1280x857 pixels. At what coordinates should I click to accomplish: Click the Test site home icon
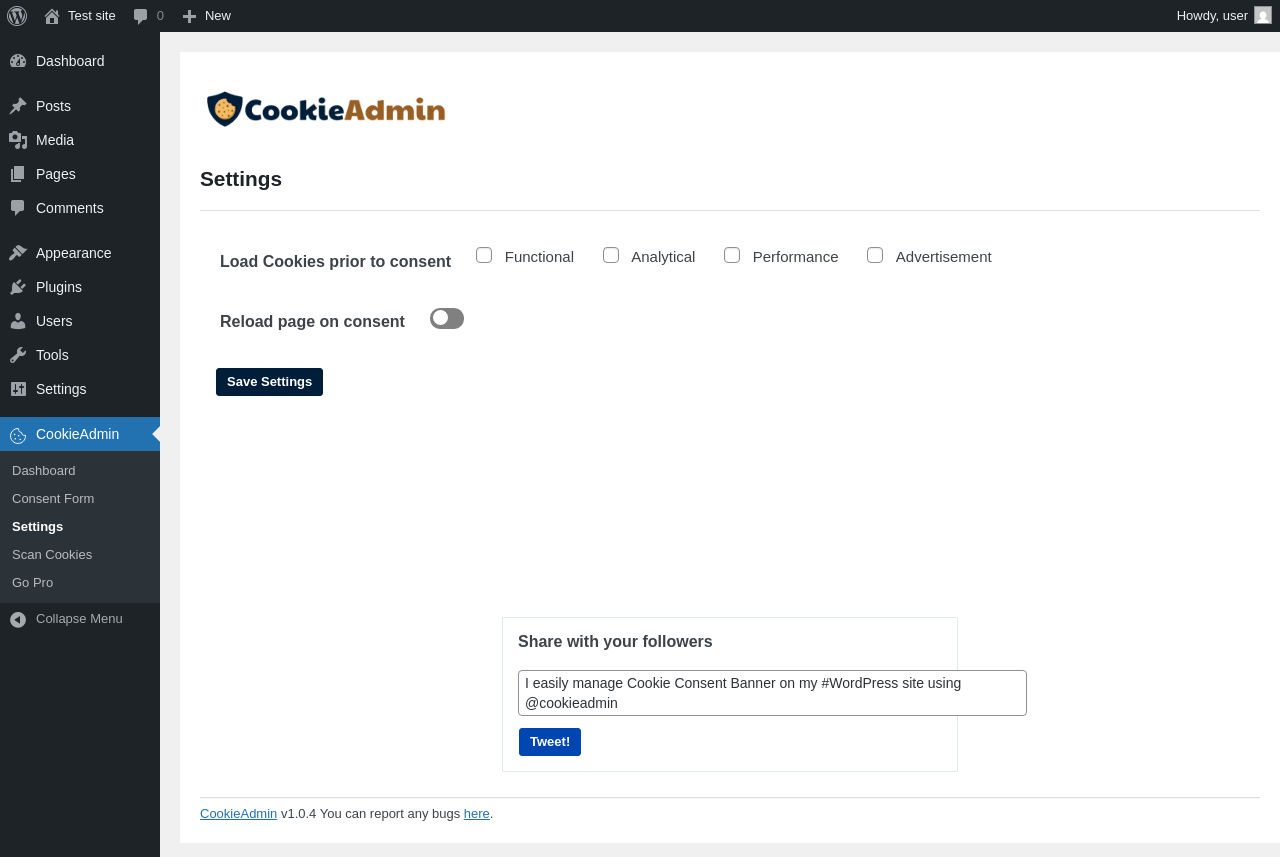52,16
